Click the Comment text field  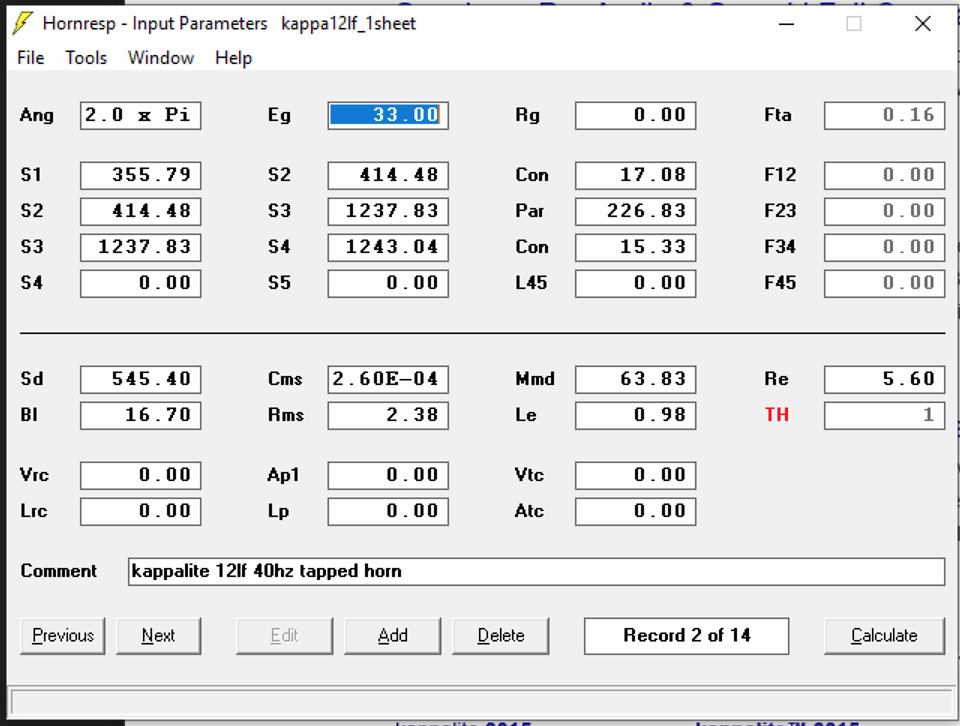point(536,572)
